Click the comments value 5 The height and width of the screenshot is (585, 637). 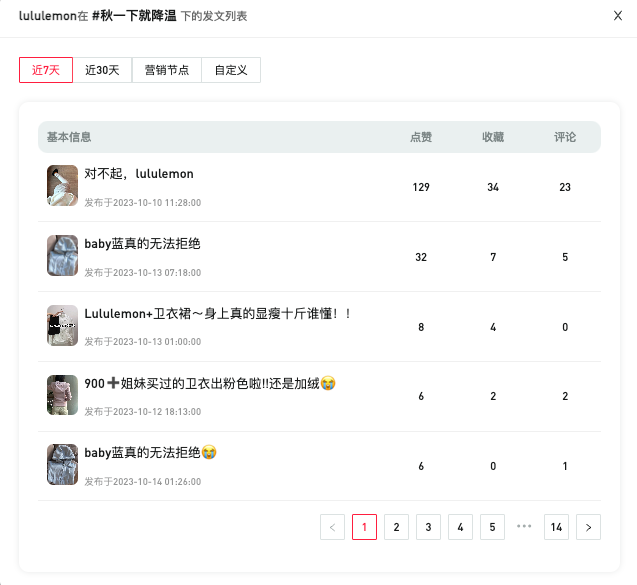(x=565, y=257)
